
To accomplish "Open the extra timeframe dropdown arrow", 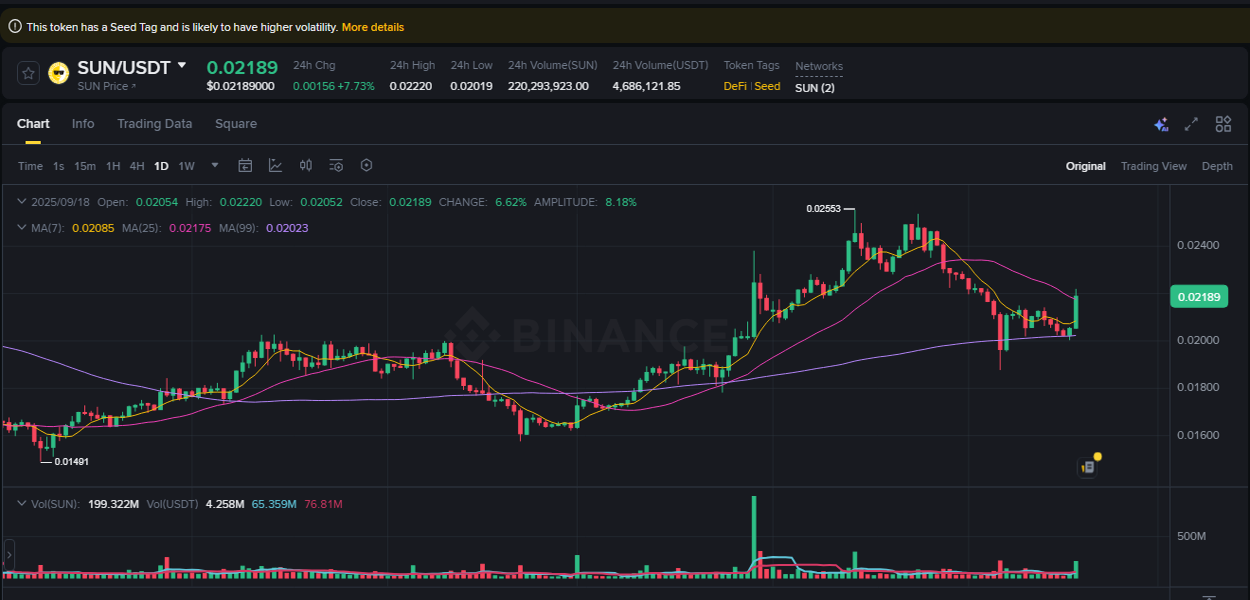I will pos(213,165).
